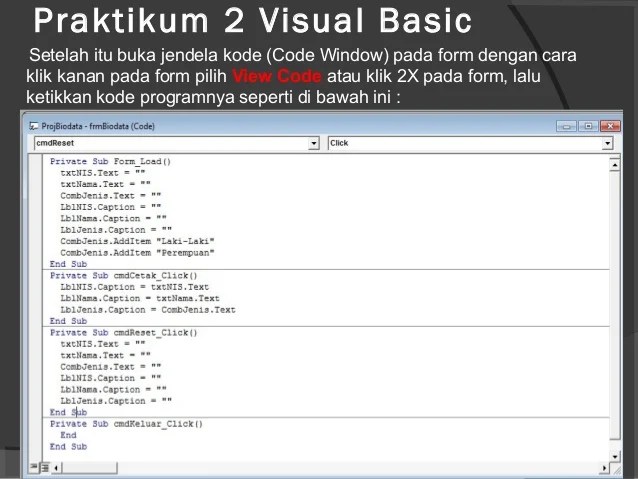Click the line 'CombJenis.AddItem "Laki-Laki"'
Image resolution: width=638 pixels, height=479 pixels.
click(137, 241)
